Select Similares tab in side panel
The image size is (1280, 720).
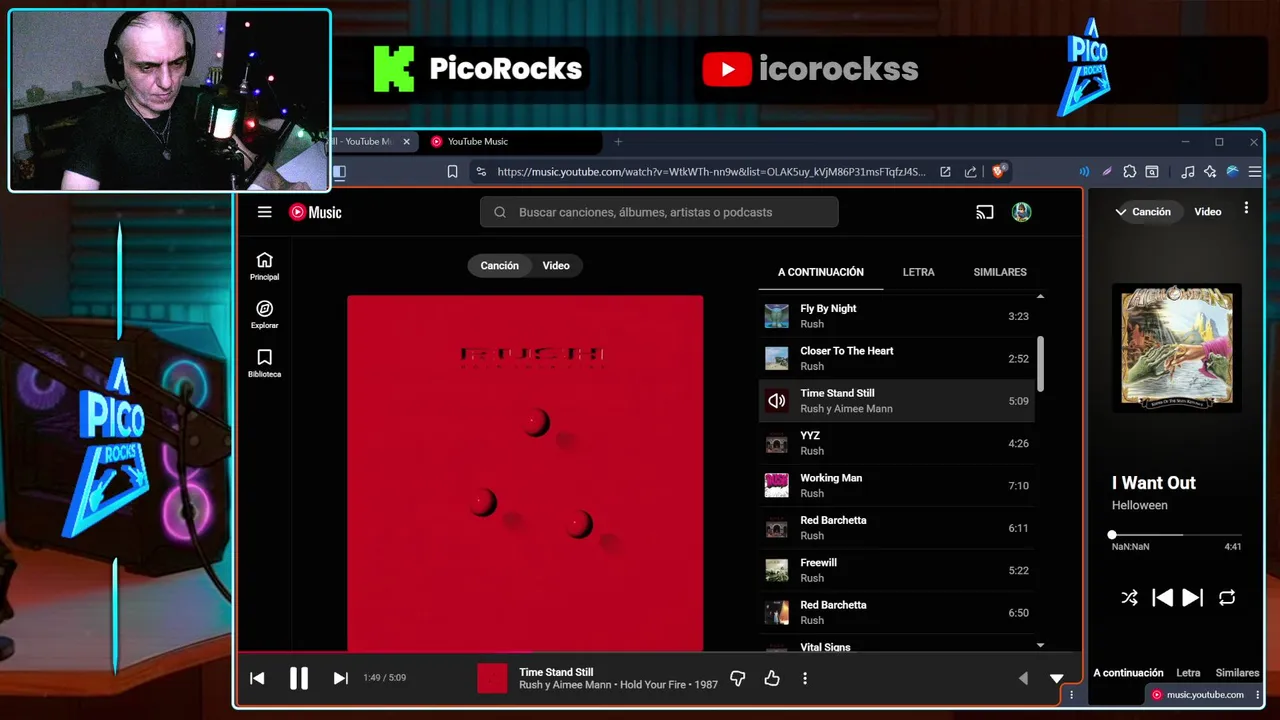tap(1237, 673)
